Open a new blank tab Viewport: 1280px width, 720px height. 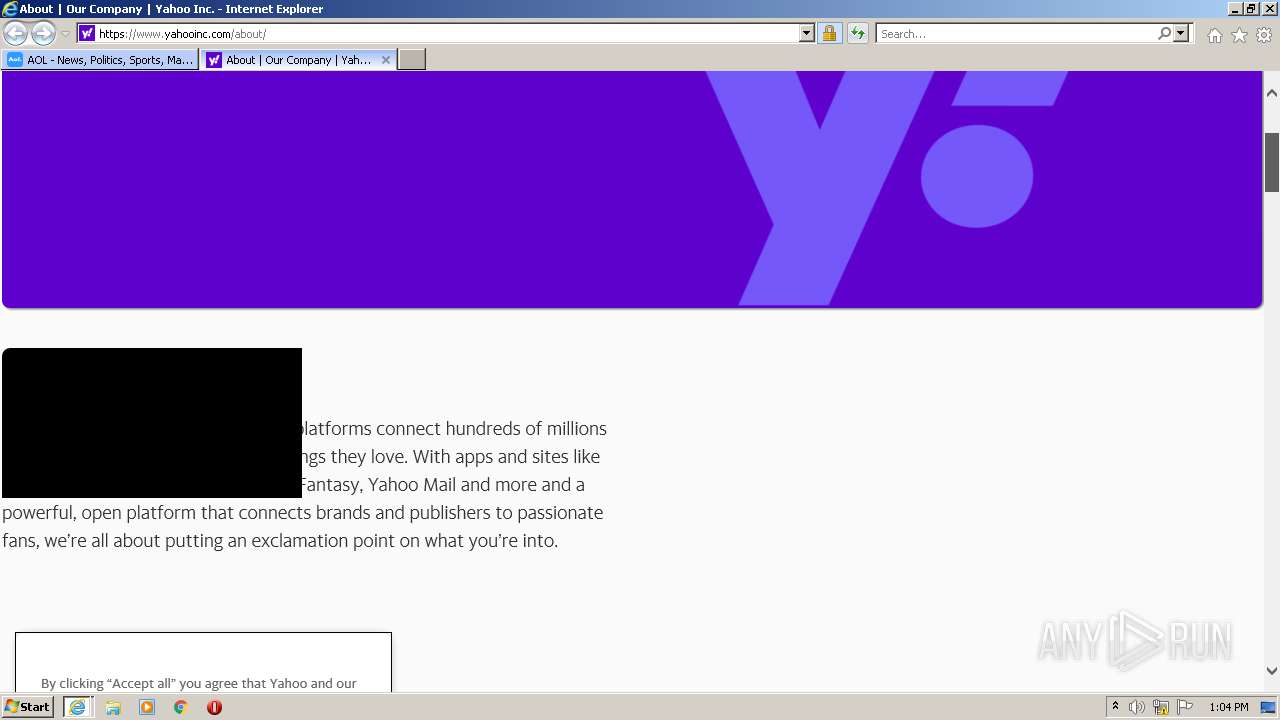click(412, 60)
